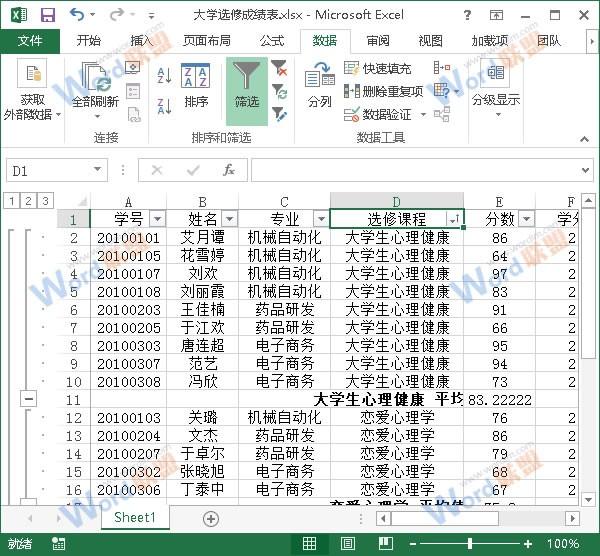Add a new sheet with plus icon
The image size is (600, 556).
pyautogui.click(x=211, y=519)
